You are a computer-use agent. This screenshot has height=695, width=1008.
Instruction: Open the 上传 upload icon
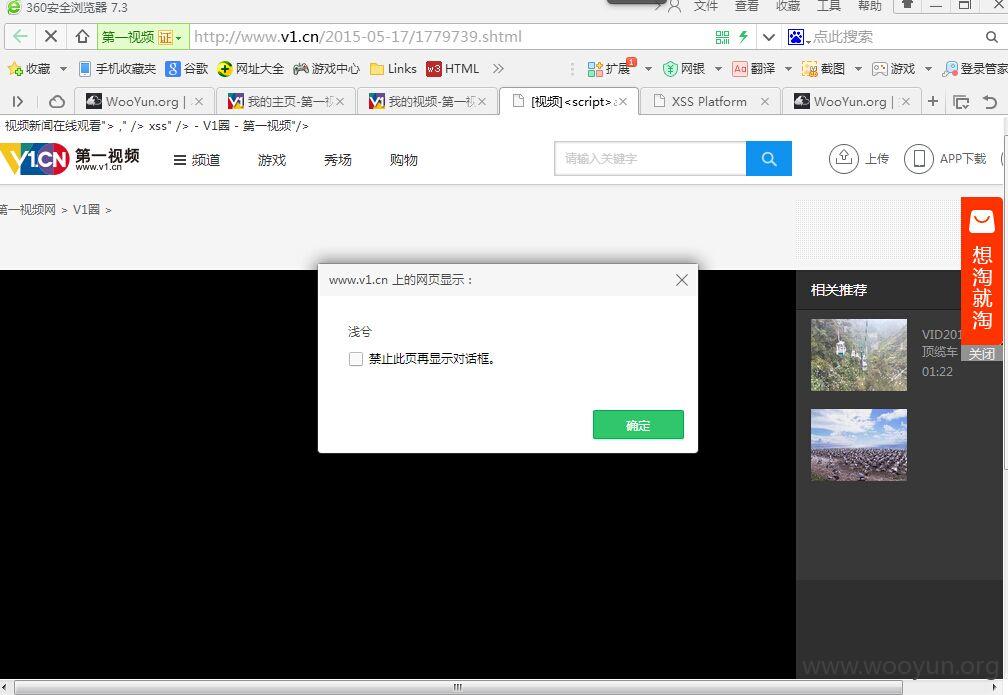point(843,158)
